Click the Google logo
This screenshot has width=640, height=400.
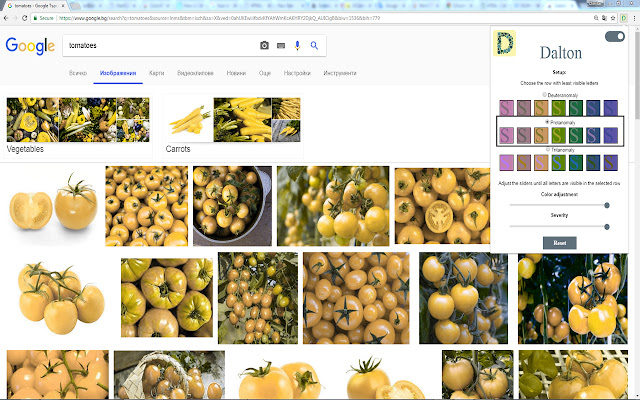[x=29, y=46]
